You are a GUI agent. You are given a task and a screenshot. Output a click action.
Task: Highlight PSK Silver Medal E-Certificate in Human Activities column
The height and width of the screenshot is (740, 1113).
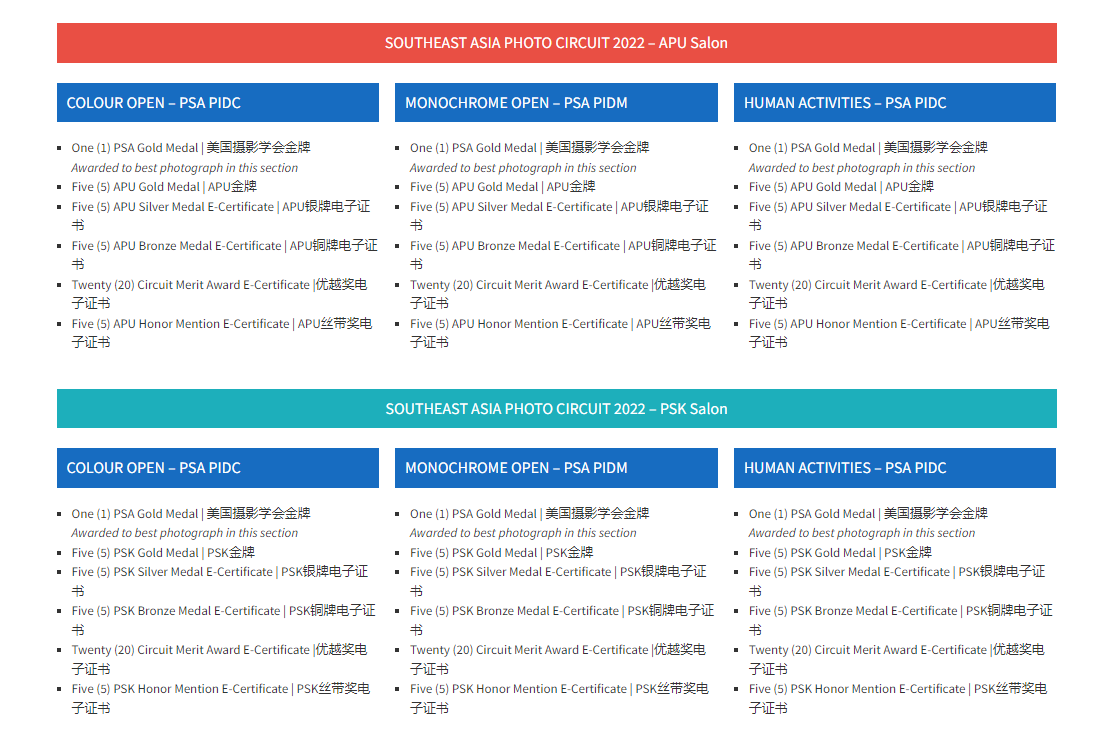point(897,581)
